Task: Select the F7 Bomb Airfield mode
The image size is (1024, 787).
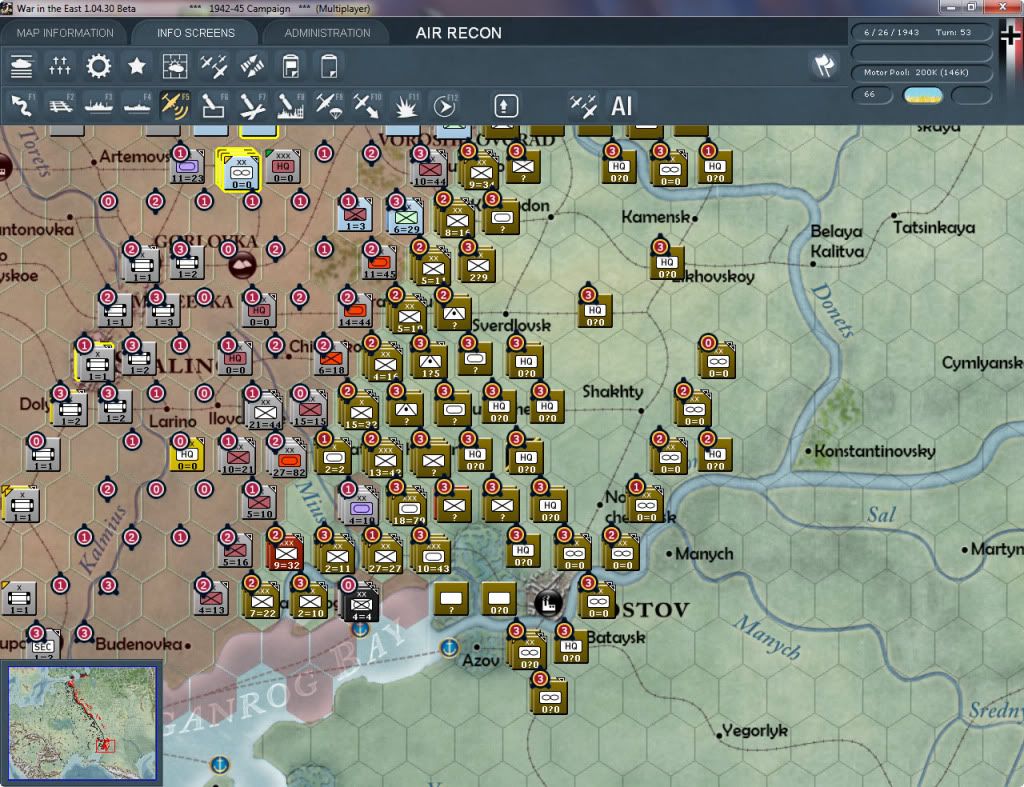Action: click(252, 106)
